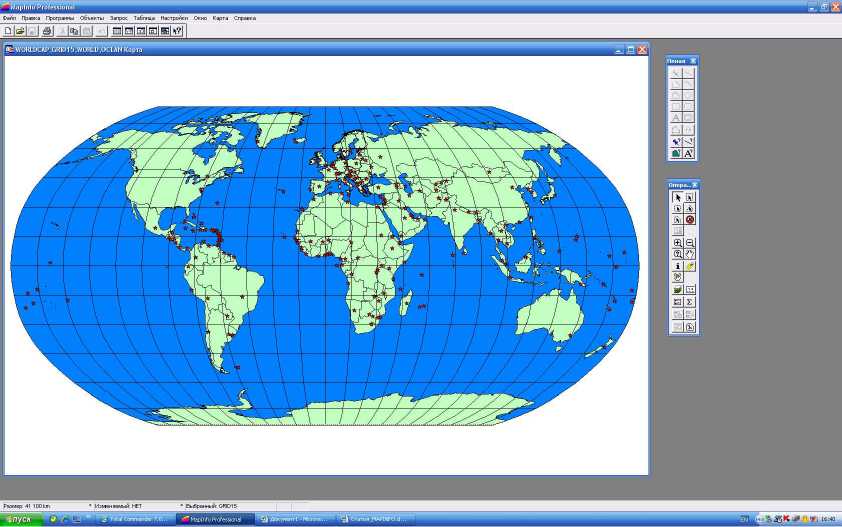842x527 pixels.
Task: Open the Запрос menu
Action: click(x=118, y=18)
